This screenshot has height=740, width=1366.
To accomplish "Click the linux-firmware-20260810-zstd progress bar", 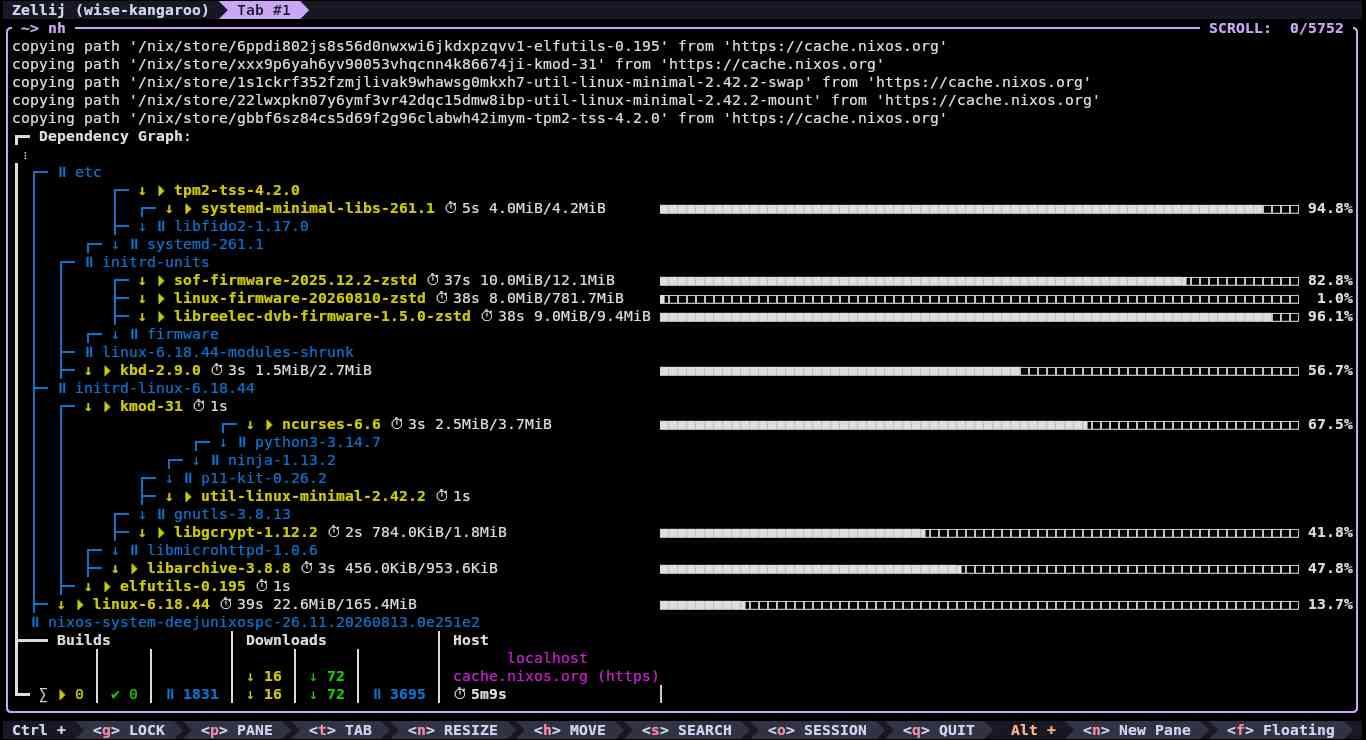I will pyautogui.click(x=979, y=298).
